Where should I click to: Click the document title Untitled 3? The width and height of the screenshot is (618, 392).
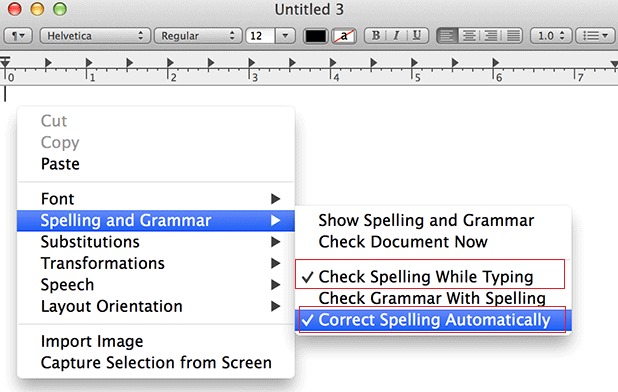[309, 9]
